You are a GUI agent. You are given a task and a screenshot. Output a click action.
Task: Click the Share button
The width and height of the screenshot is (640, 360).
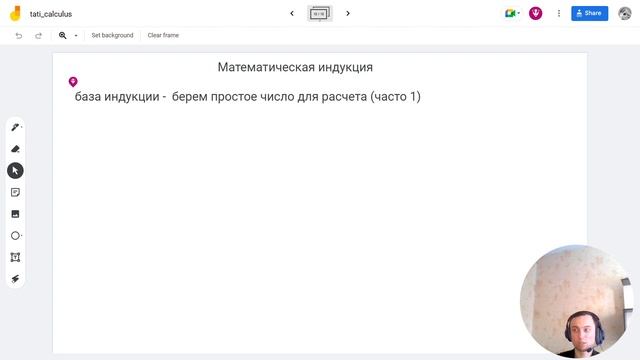tap(589, 13)
